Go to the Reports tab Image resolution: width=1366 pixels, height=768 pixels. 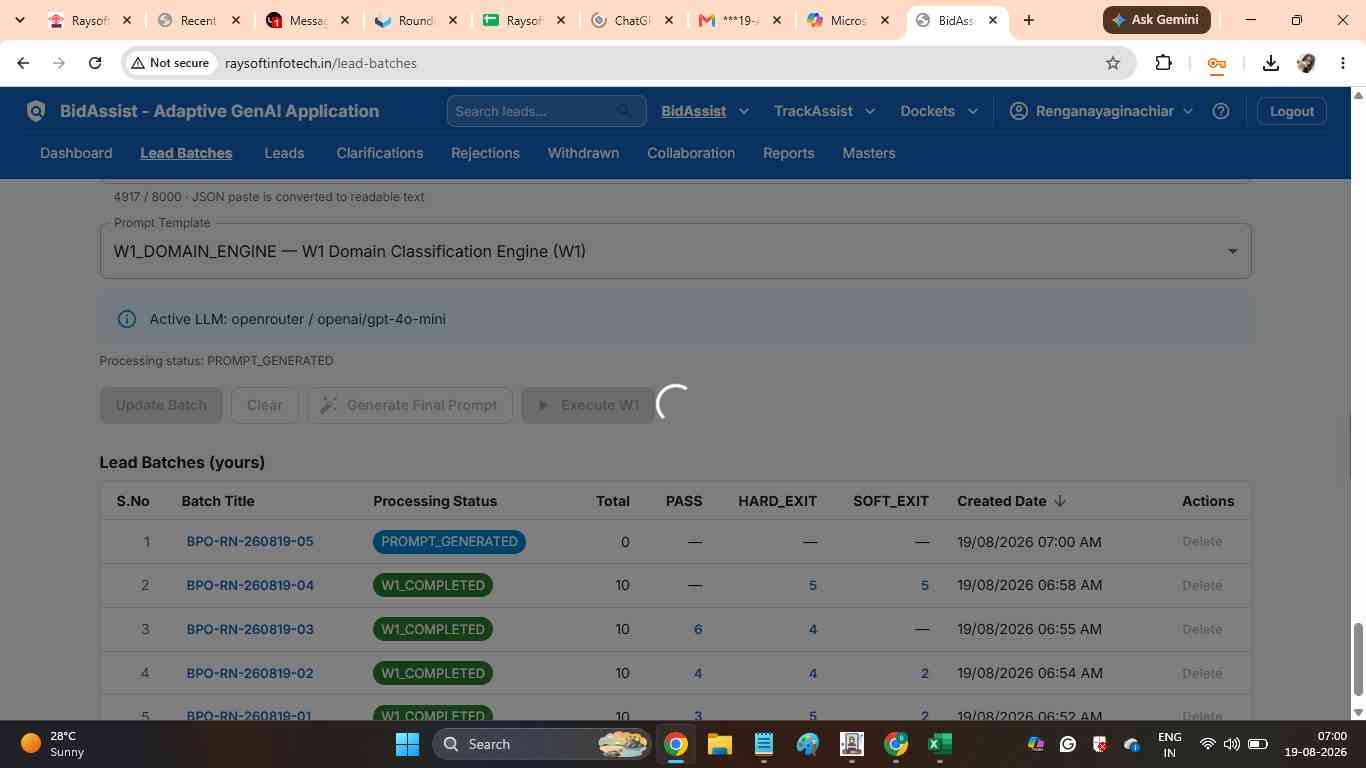point(788,153)
